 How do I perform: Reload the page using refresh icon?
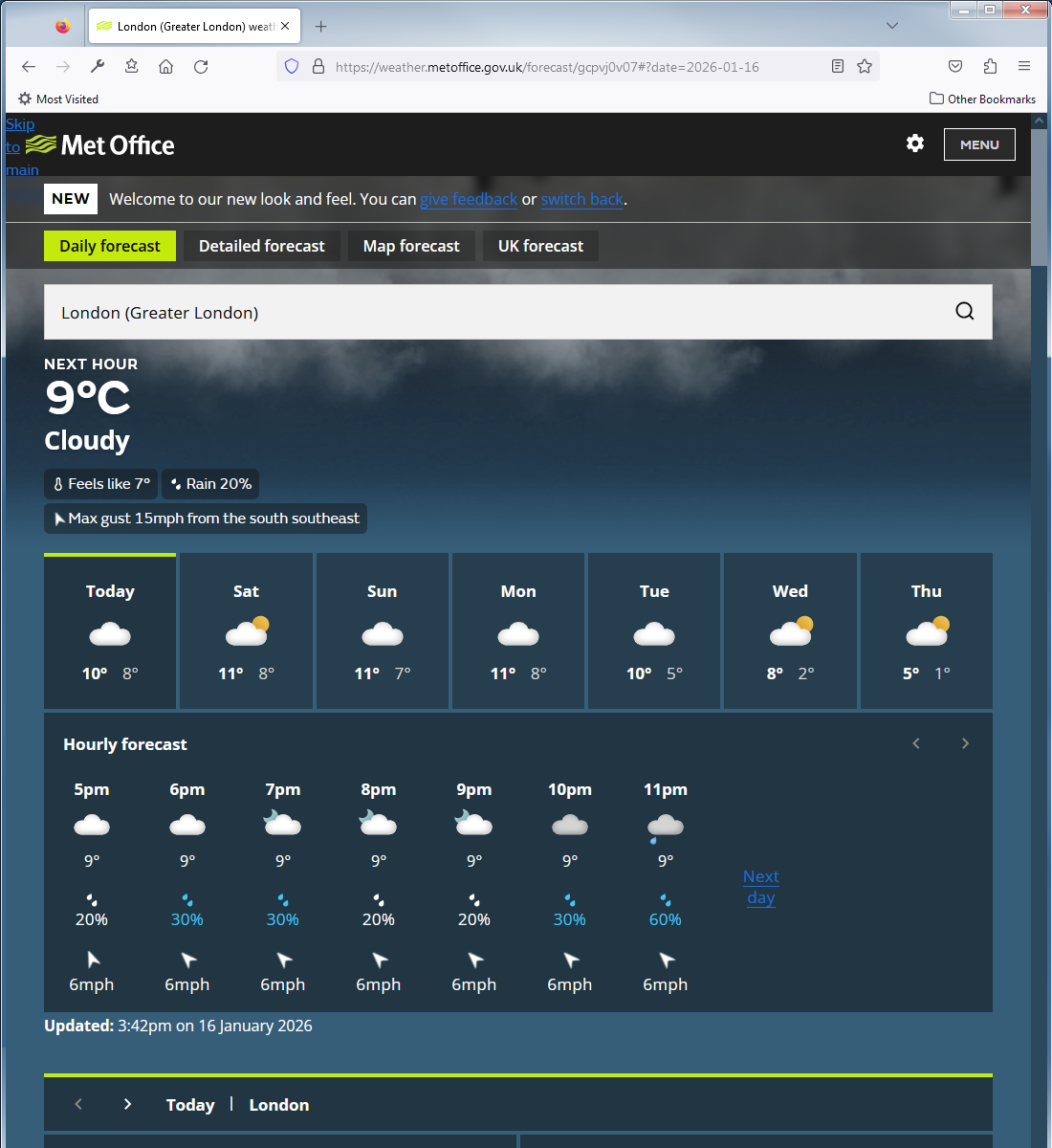(x=201, y=66)
